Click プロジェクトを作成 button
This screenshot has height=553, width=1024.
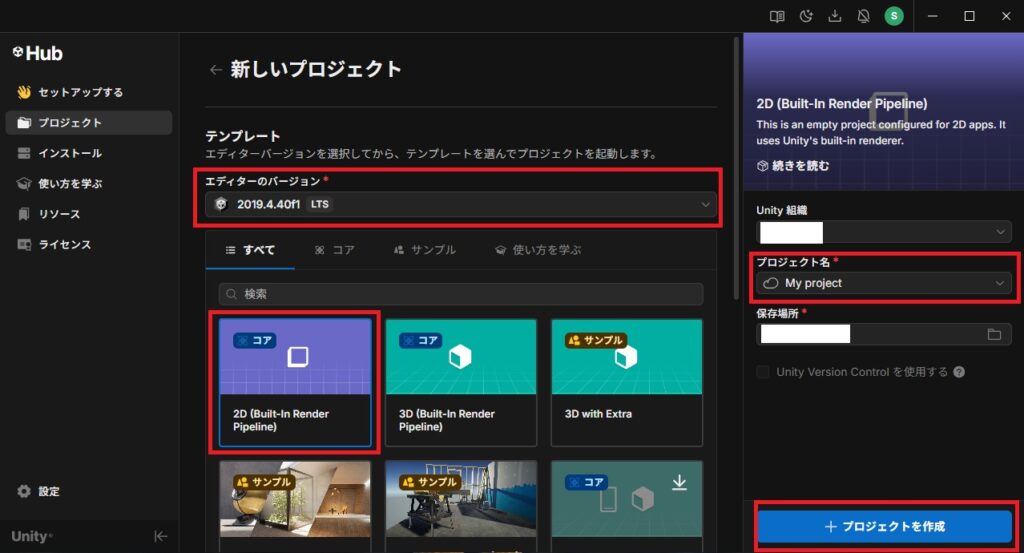(885, 526)
